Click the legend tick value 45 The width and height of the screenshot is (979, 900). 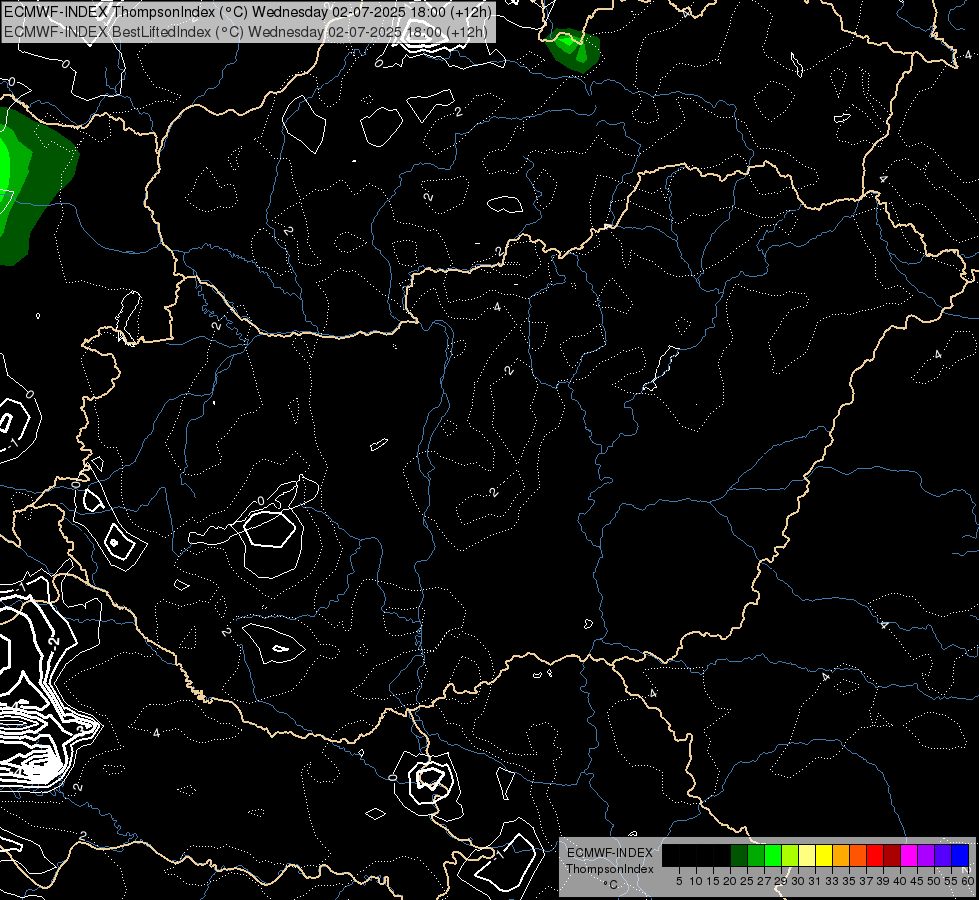click(x=917, y=881)
